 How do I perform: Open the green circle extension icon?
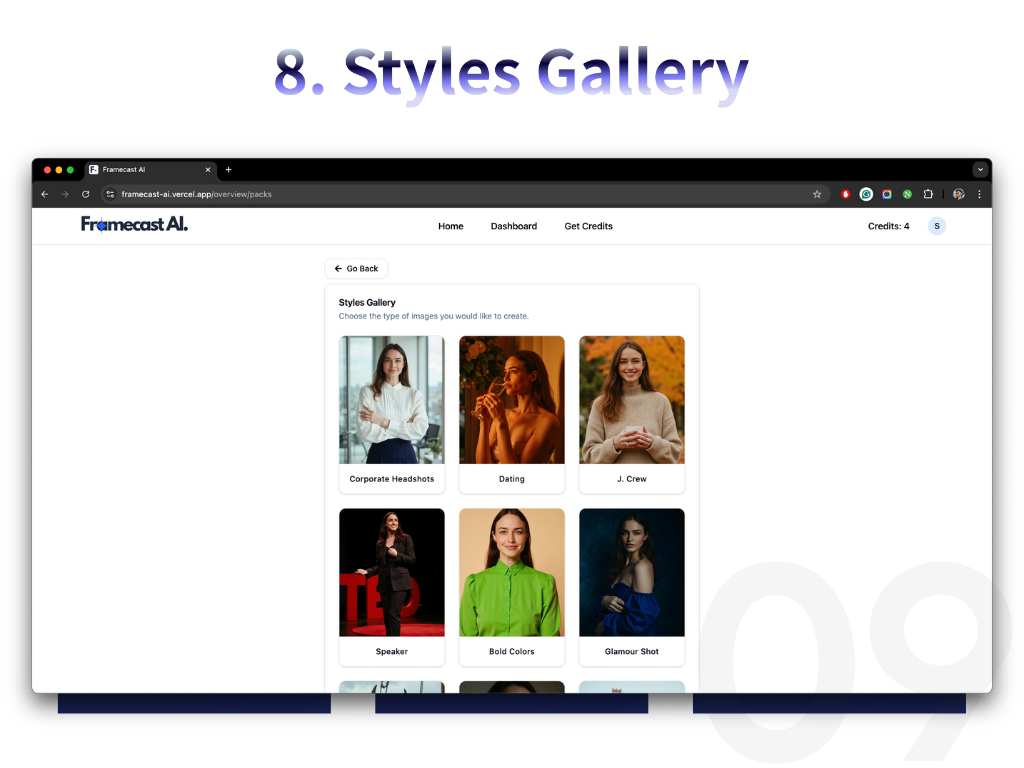coord(907,194)
